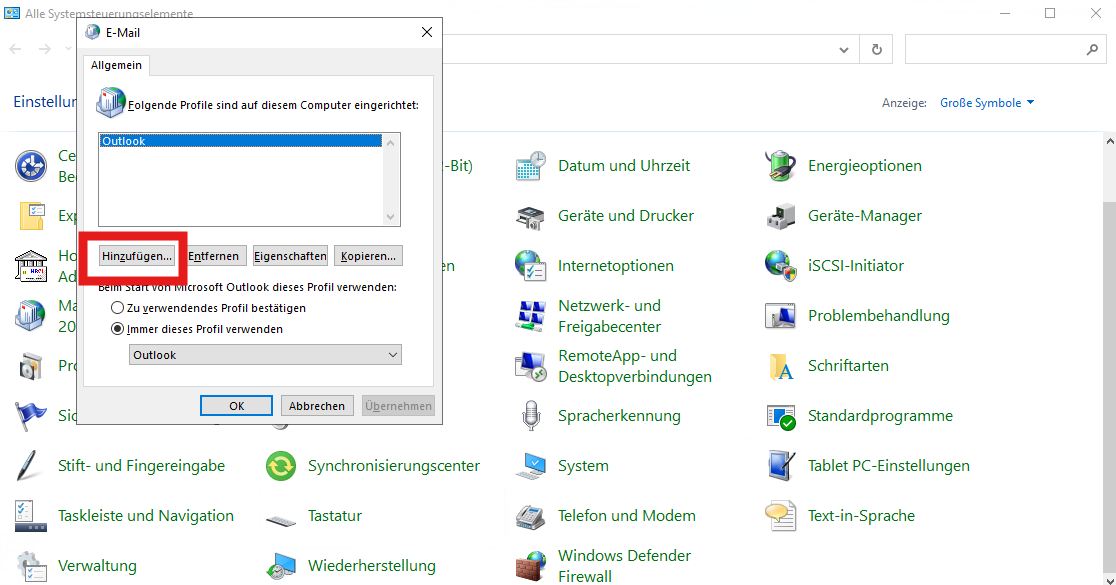This screenshot has height=585, width=1116.
Task: Click the search magnifier icon
Action: click(1092, 50)
